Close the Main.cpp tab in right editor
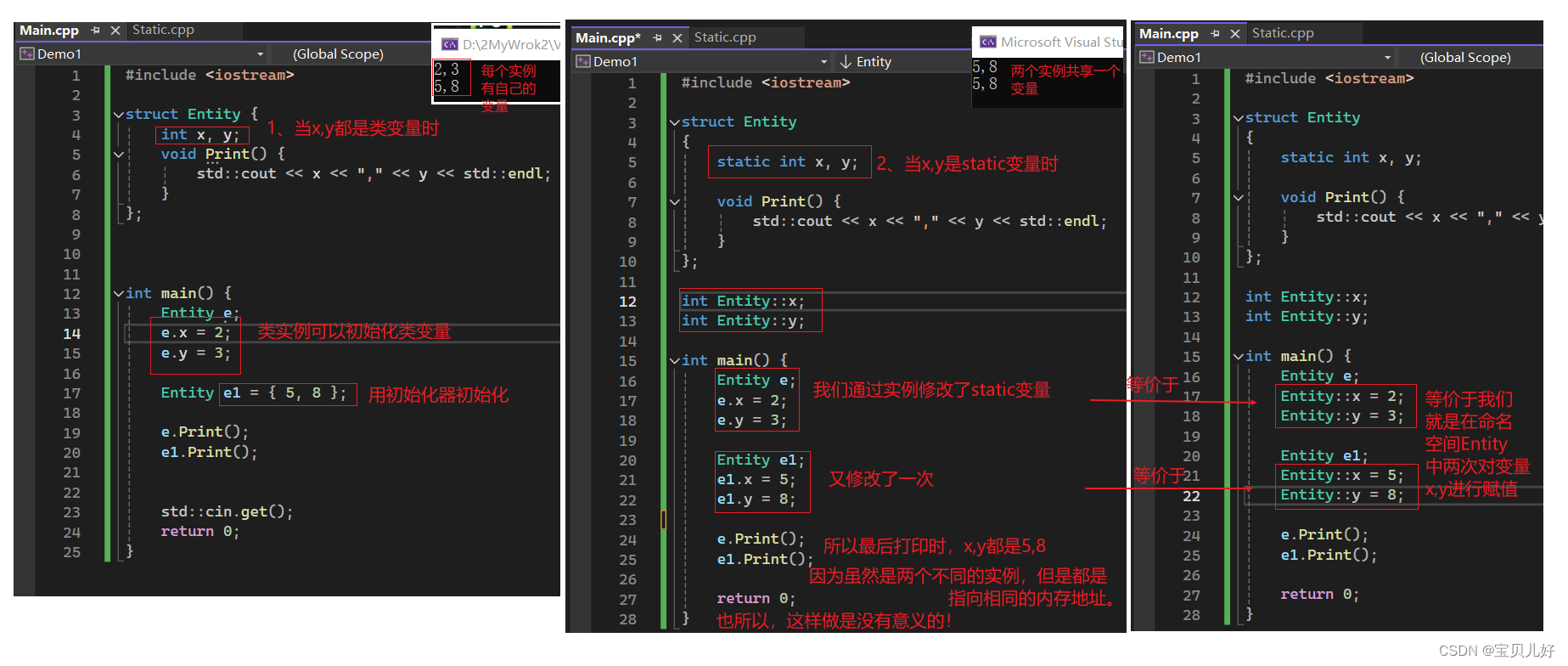 [x=1234, y=34]
